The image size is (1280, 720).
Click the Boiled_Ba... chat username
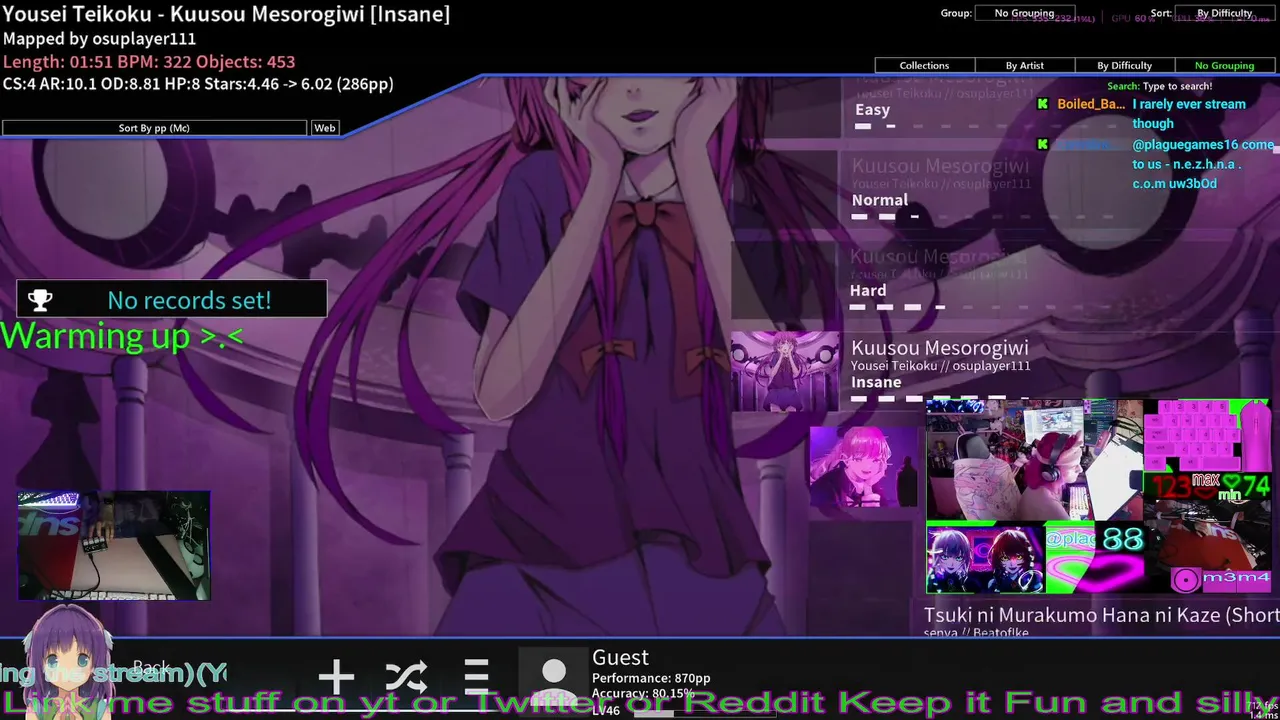pyautogui.click(x=1091, y=104)
